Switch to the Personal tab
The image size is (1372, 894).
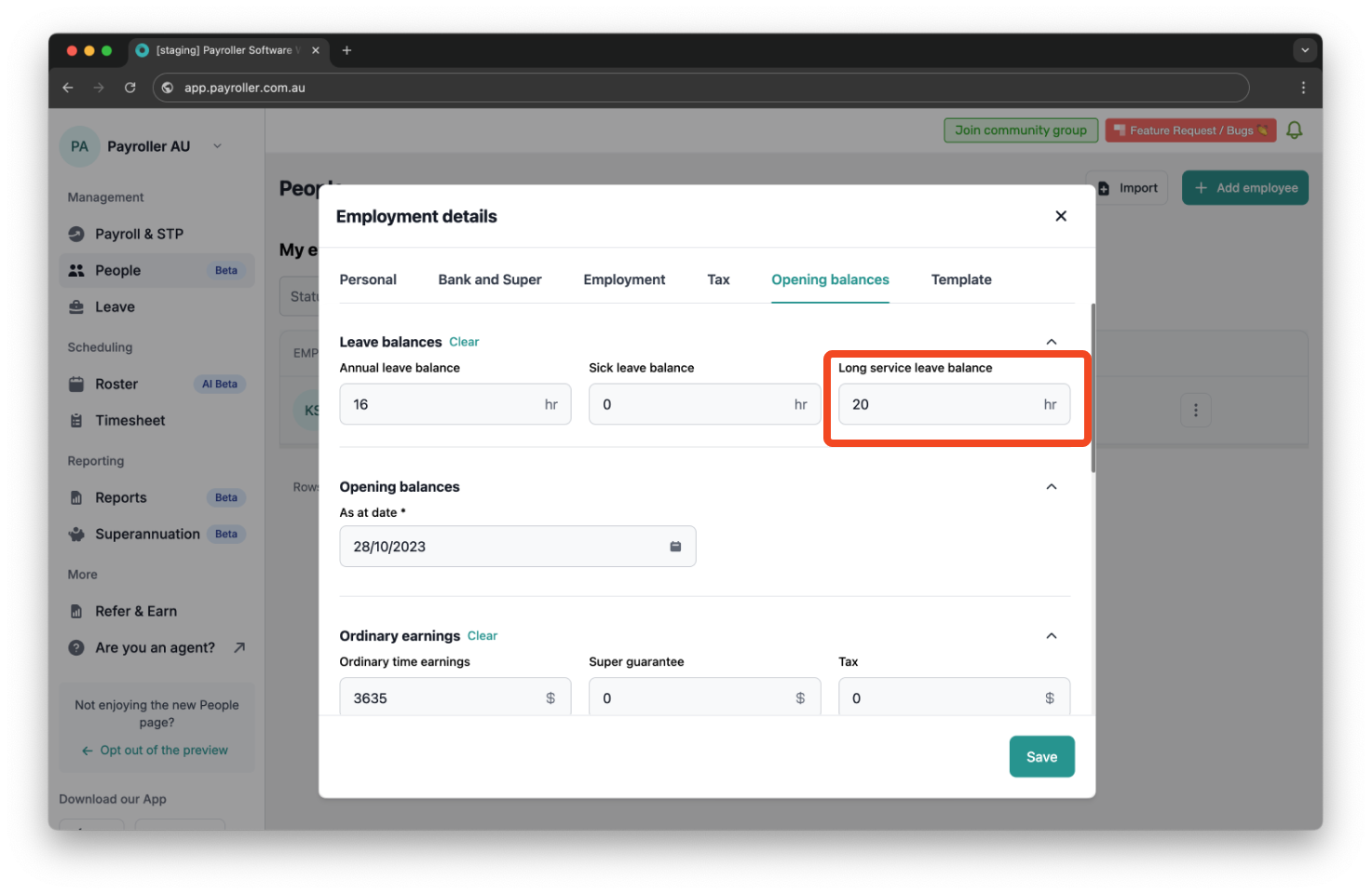pyautogui.click(x=368, y=279)
